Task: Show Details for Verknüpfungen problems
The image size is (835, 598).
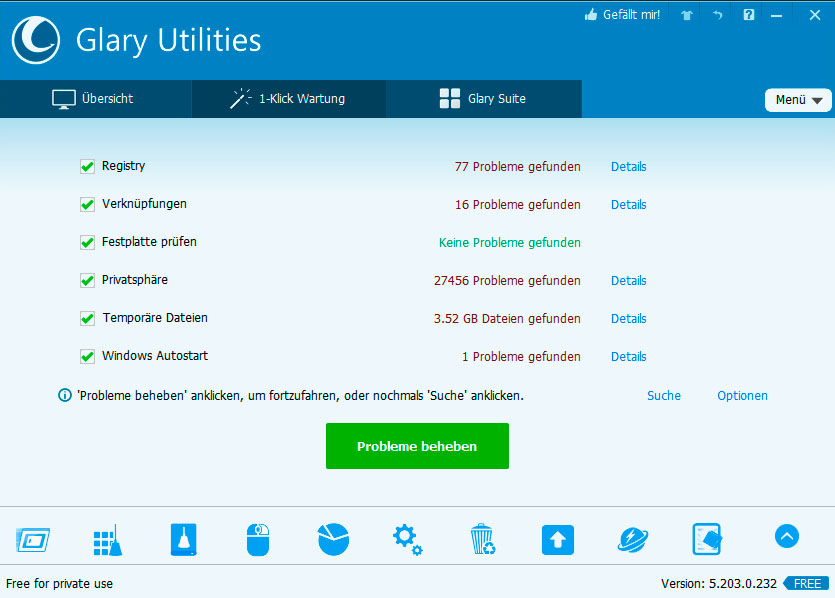Action: tap(629, 204)
